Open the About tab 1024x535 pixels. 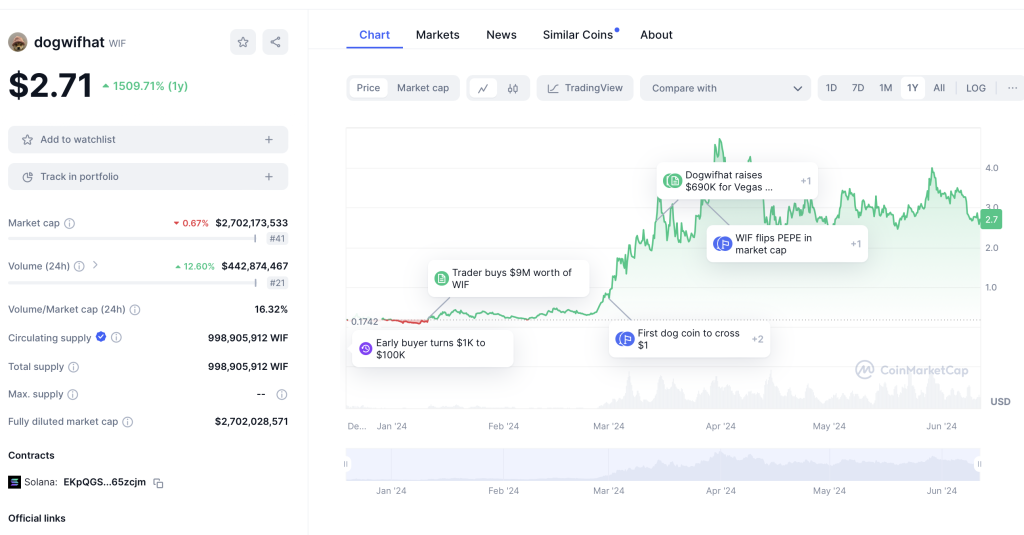[656, 35]
